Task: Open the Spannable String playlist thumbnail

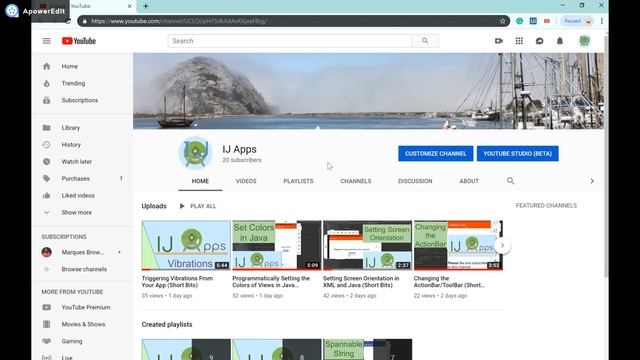Action: coord(367,349)
